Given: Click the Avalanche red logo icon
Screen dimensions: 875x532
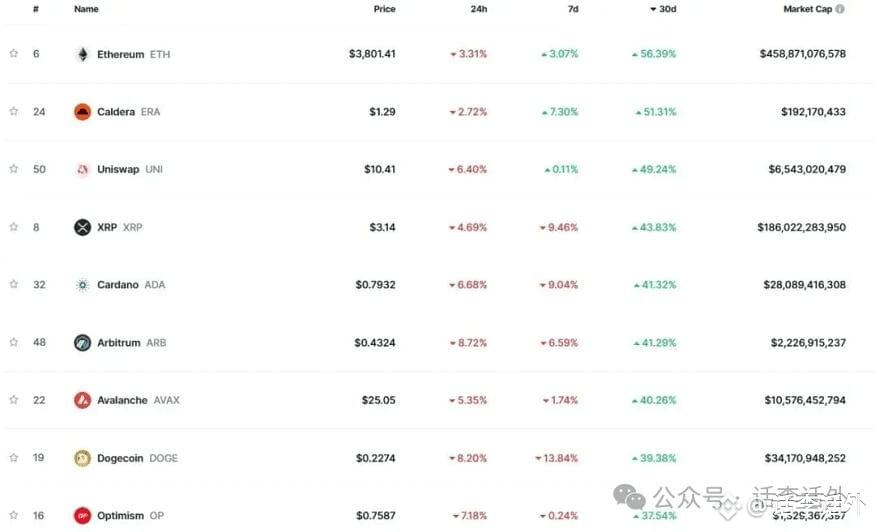Looking at the screenshot, I should (83, 400).
